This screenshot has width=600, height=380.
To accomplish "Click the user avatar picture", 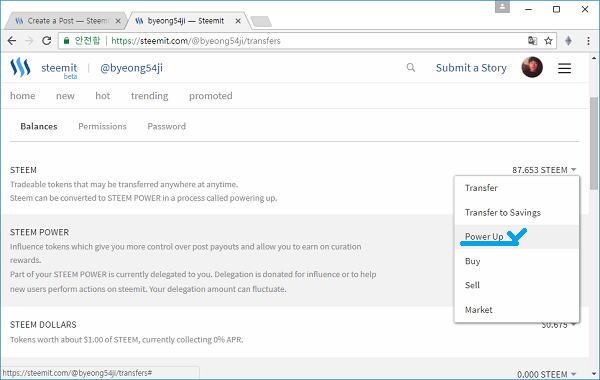I will click(x=532, y=67).
